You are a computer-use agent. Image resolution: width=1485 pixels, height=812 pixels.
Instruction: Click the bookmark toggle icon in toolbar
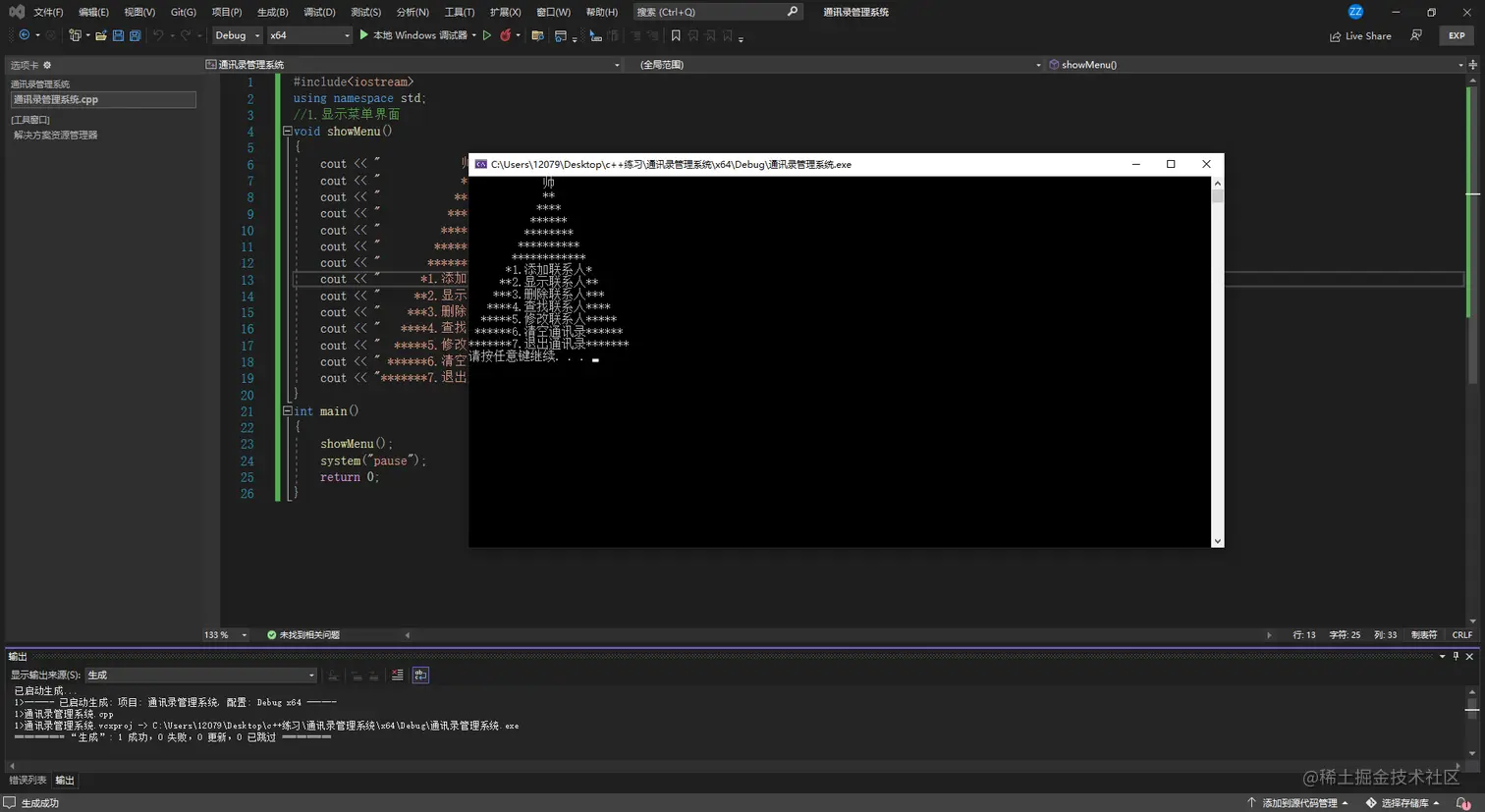coord(676,35)
